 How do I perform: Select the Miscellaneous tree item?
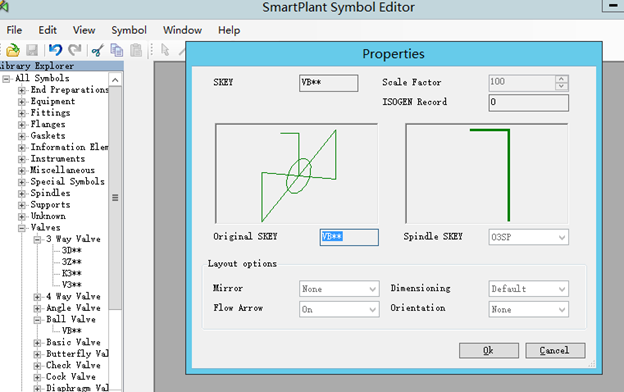click(x=62, y=170)
